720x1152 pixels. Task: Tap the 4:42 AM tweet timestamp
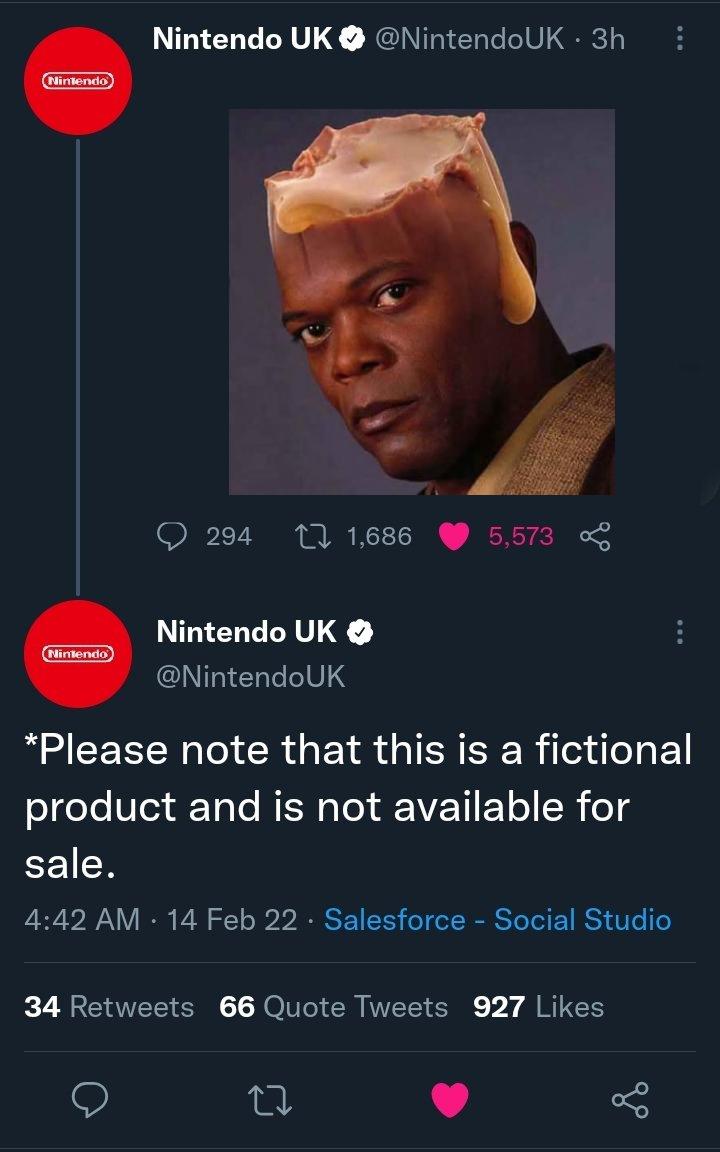point(82,919)
